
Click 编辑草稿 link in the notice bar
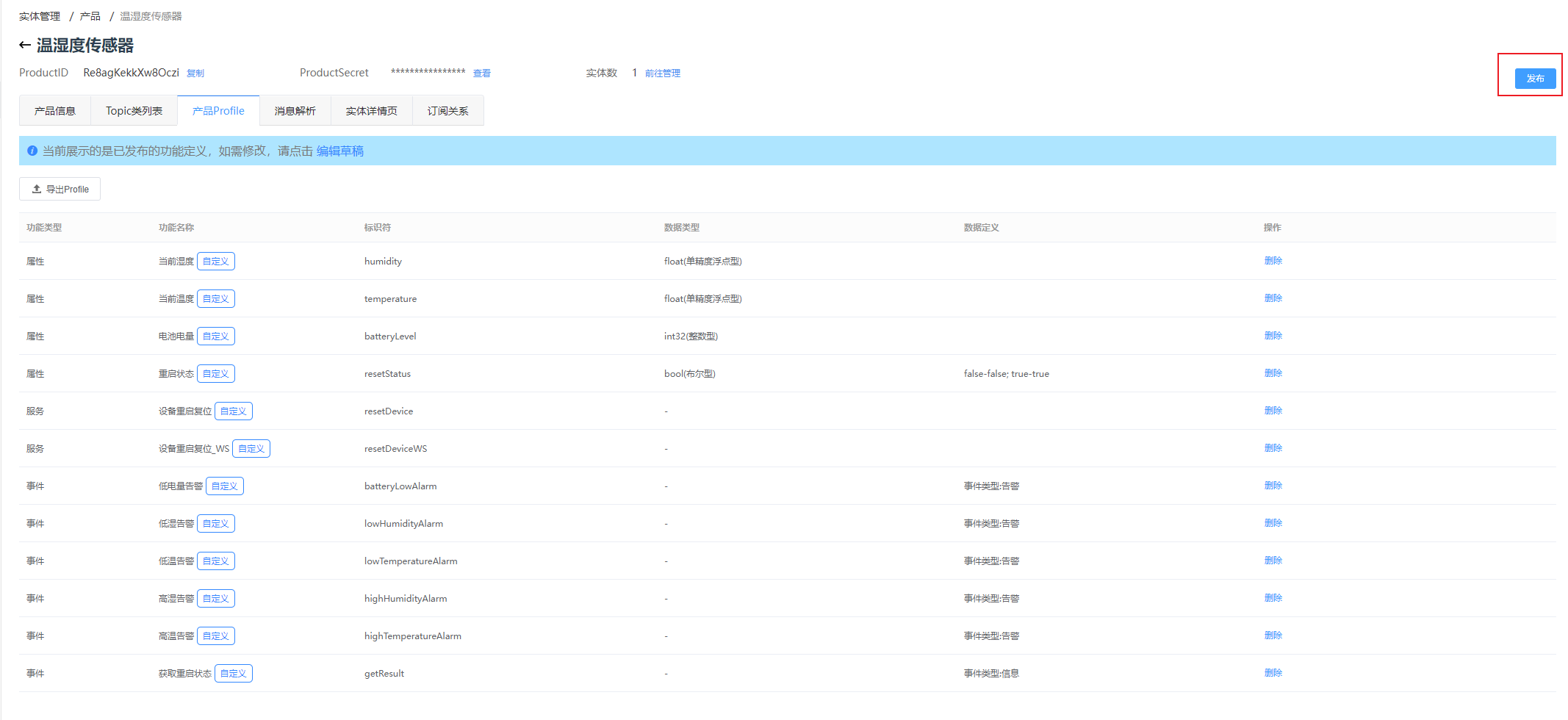[340, 151]
